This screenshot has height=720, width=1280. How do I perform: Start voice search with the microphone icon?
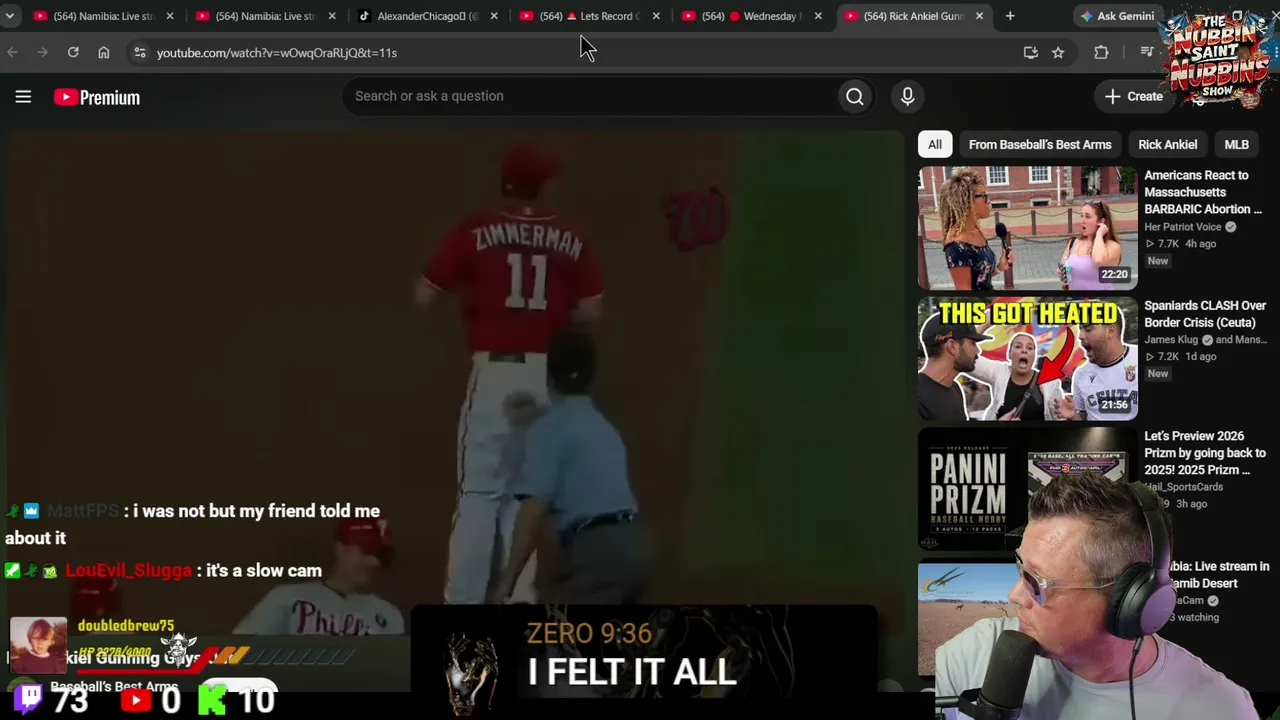(907, 96)
